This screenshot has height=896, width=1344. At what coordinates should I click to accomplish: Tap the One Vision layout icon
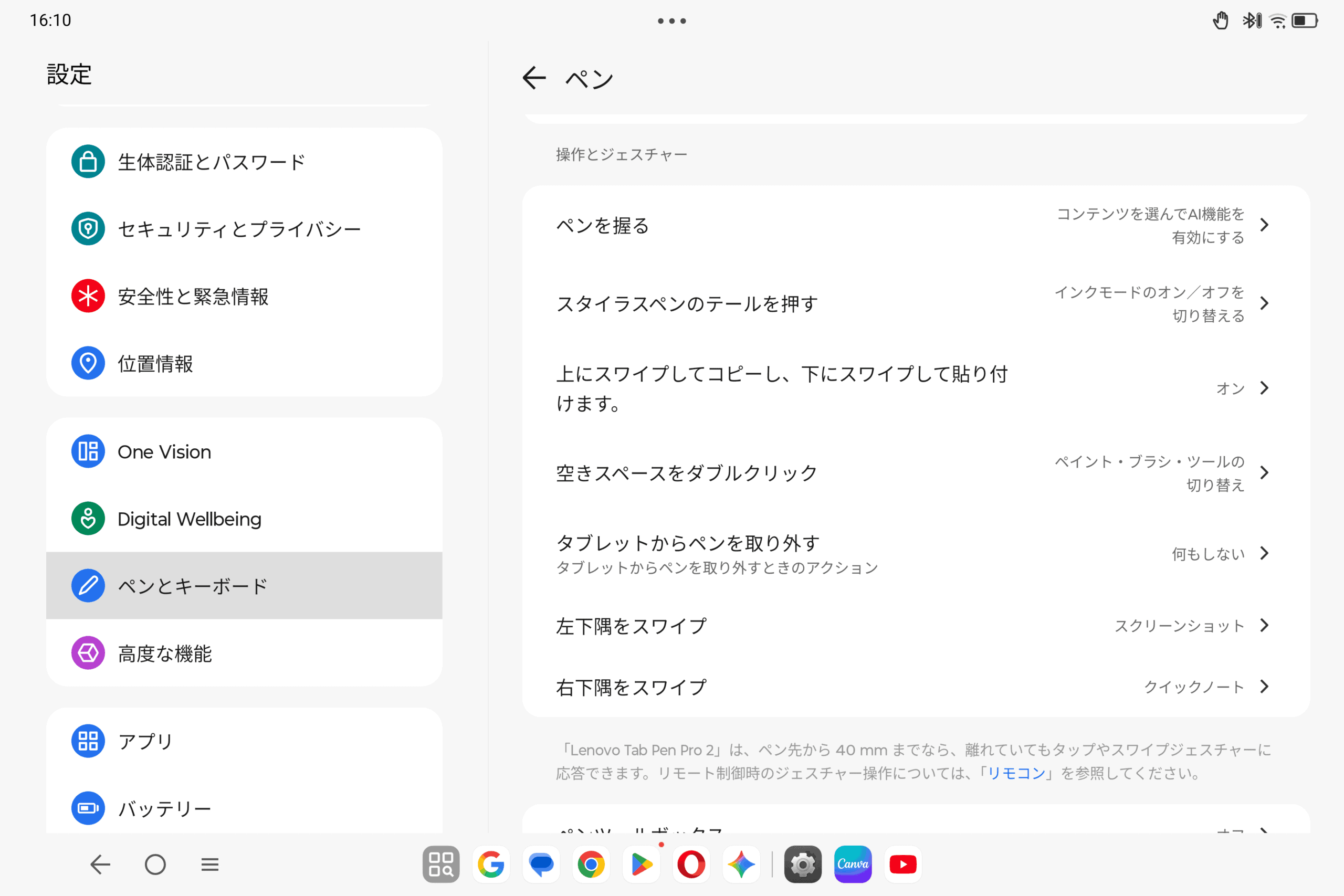pyautogui.click(x=88, y=451)
